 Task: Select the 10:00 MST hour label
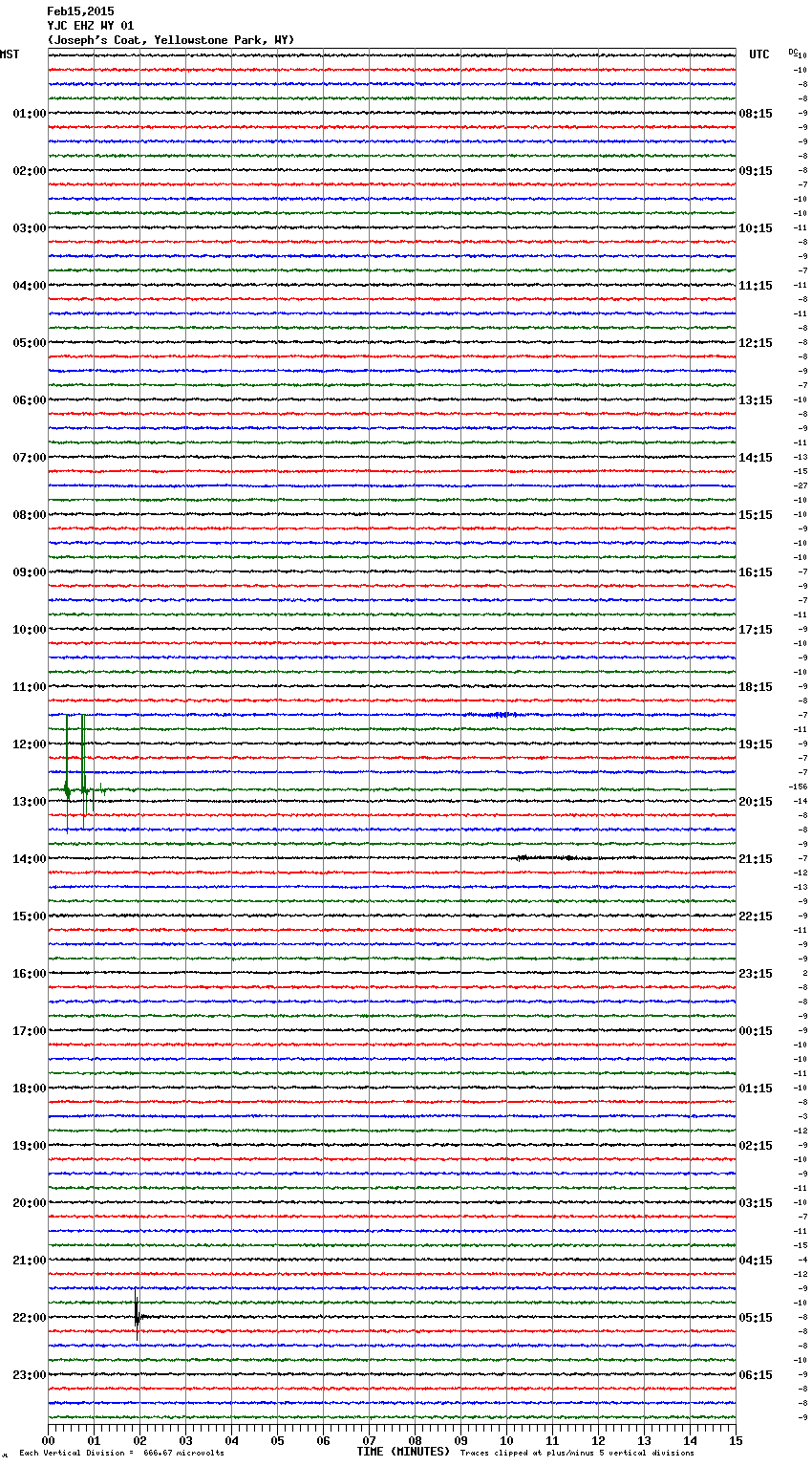30,630
